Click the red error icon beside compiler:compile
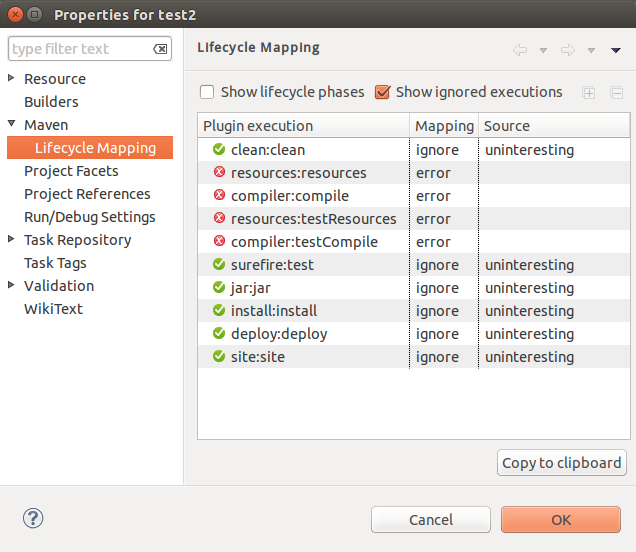 pos(219,195)
